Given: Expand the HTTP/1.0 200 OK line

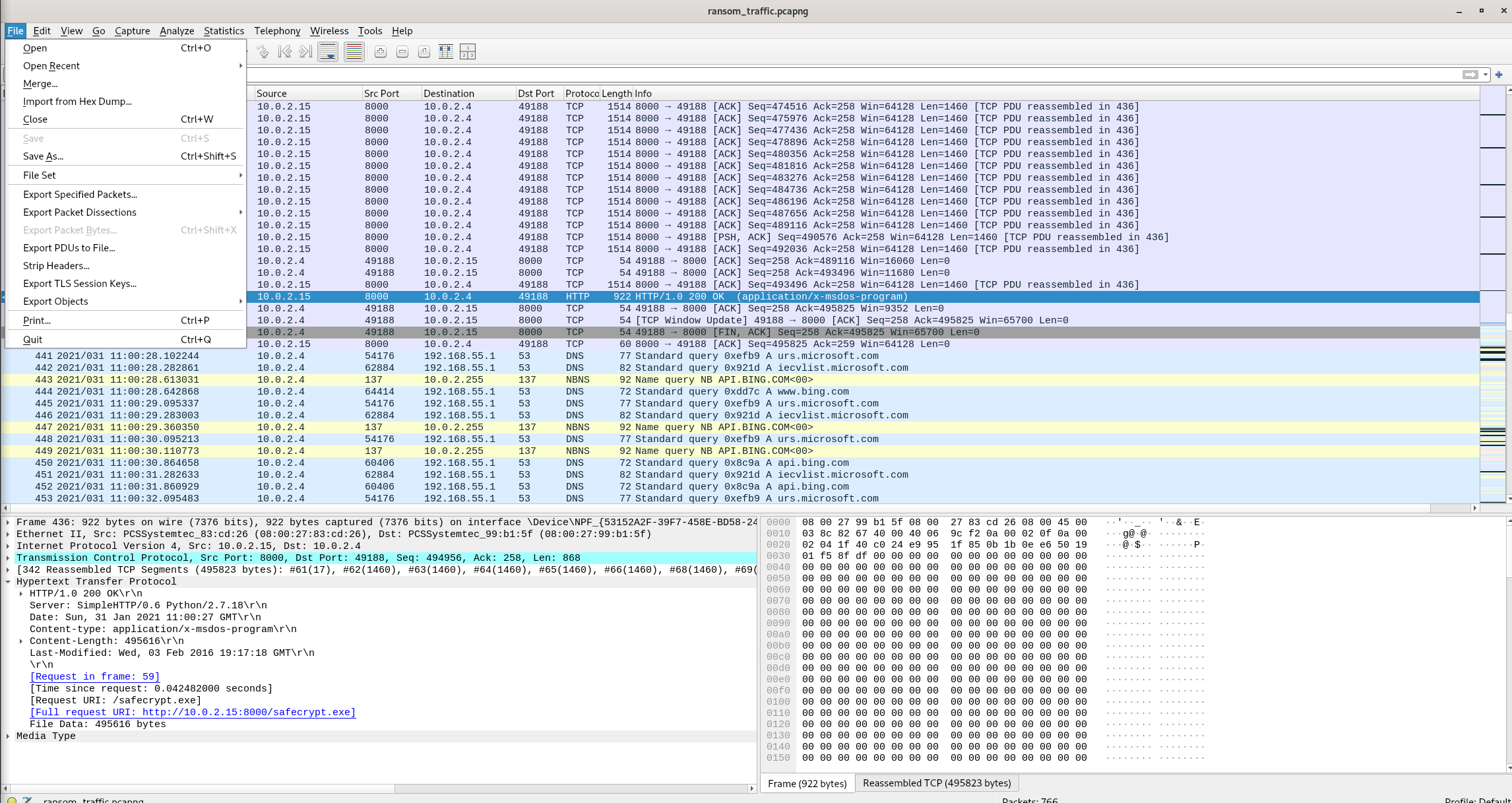Looking at the screenshot, I should click(21, 594).
